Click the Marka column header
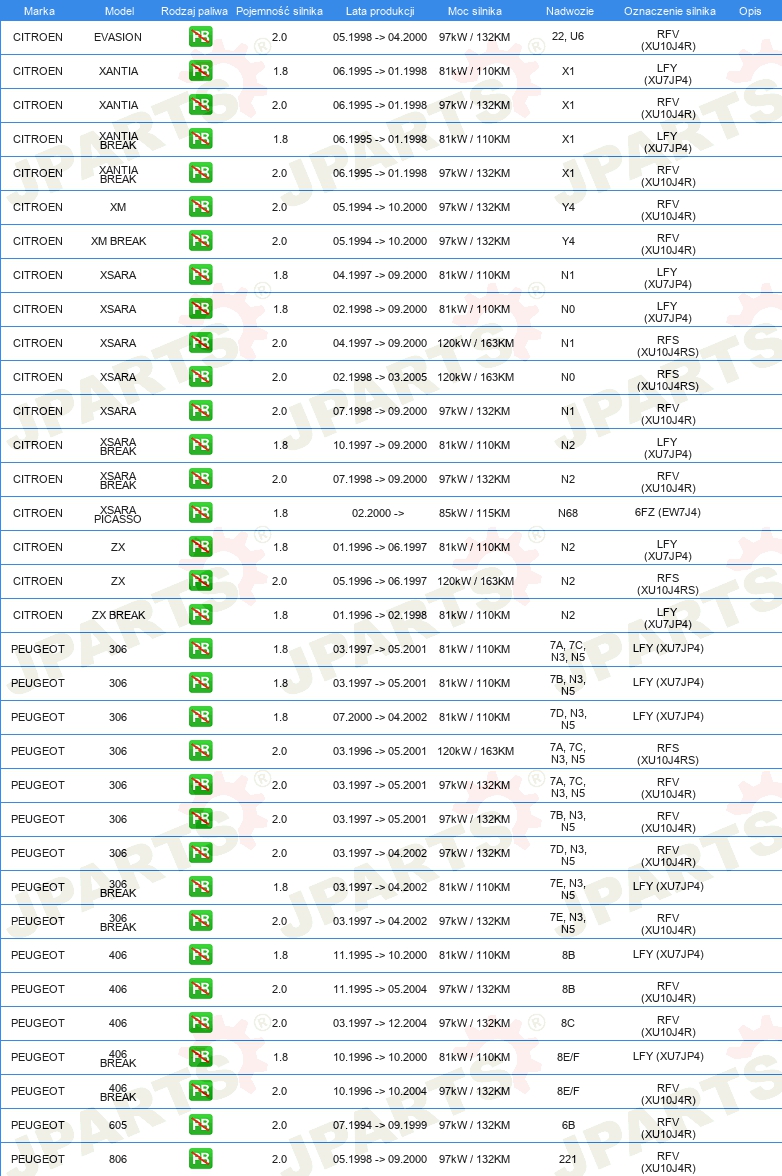This screenshot has width=782, height=1176. [39, 11]
